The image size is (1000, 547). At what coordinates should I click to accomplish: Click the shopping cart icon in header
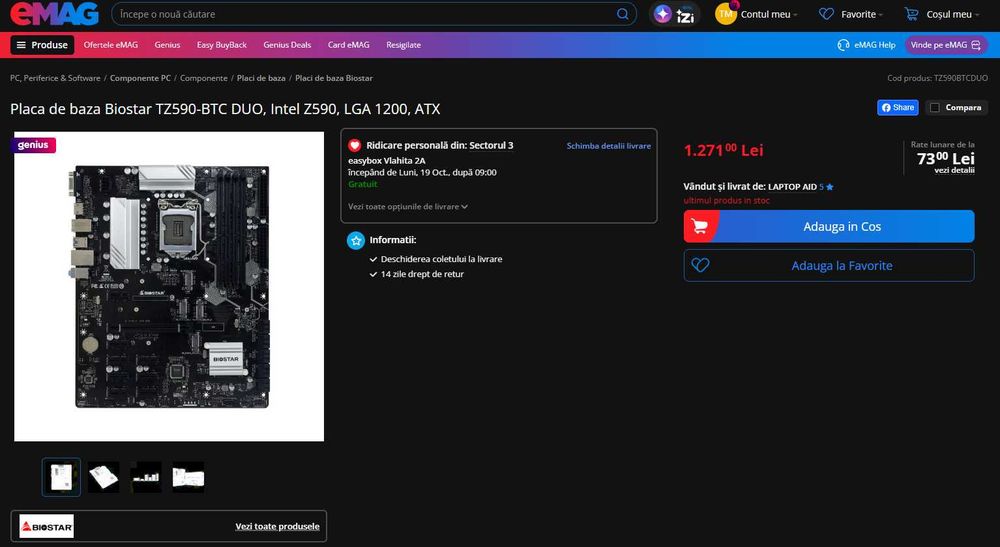pos(911,14)
